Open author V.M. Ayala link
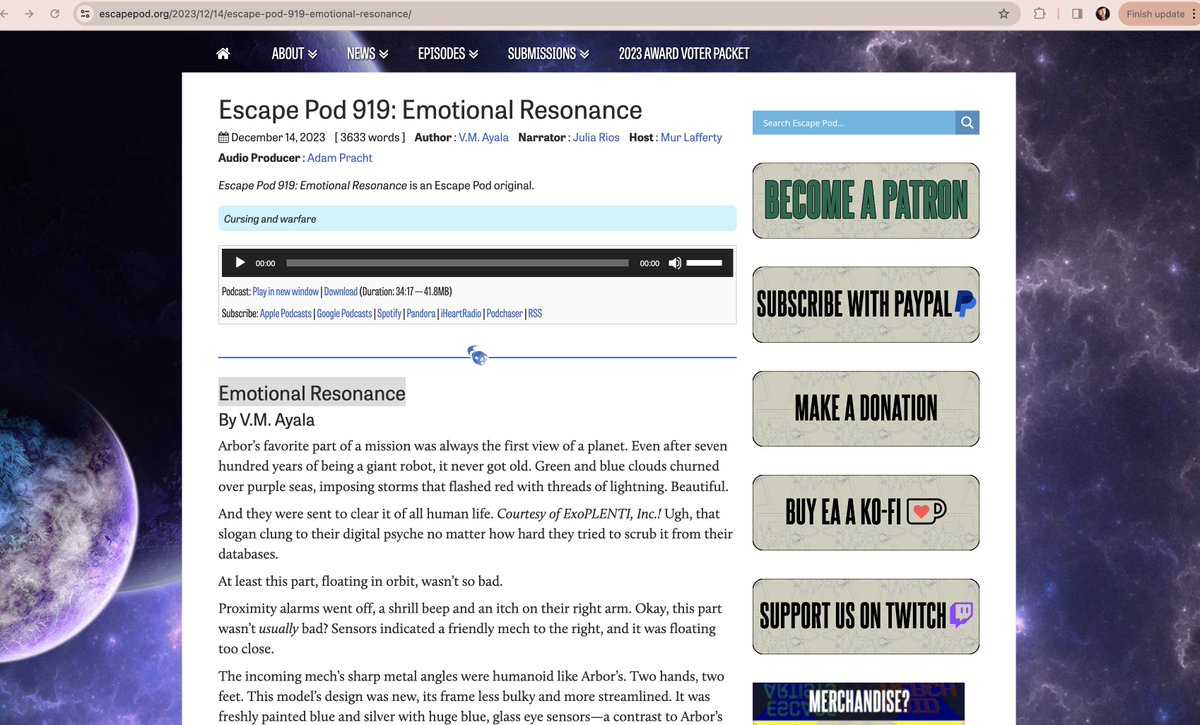Image resolution: width=1200 pixels, height=725 pixels. tap(483, 137)
